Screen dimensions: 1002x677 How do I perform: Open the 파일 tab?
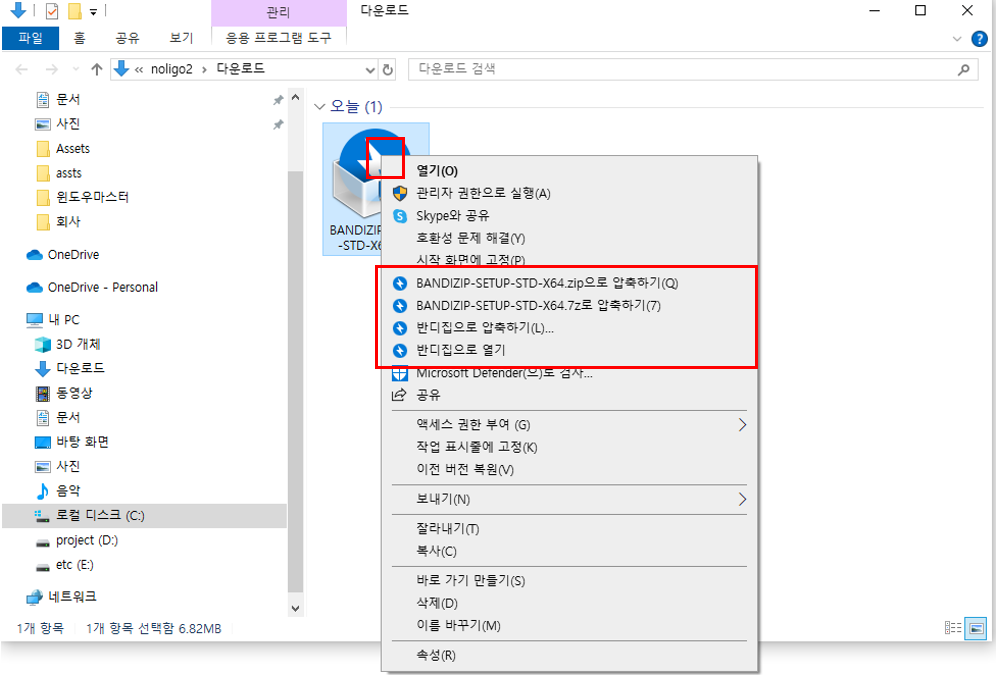pos(30,38)
